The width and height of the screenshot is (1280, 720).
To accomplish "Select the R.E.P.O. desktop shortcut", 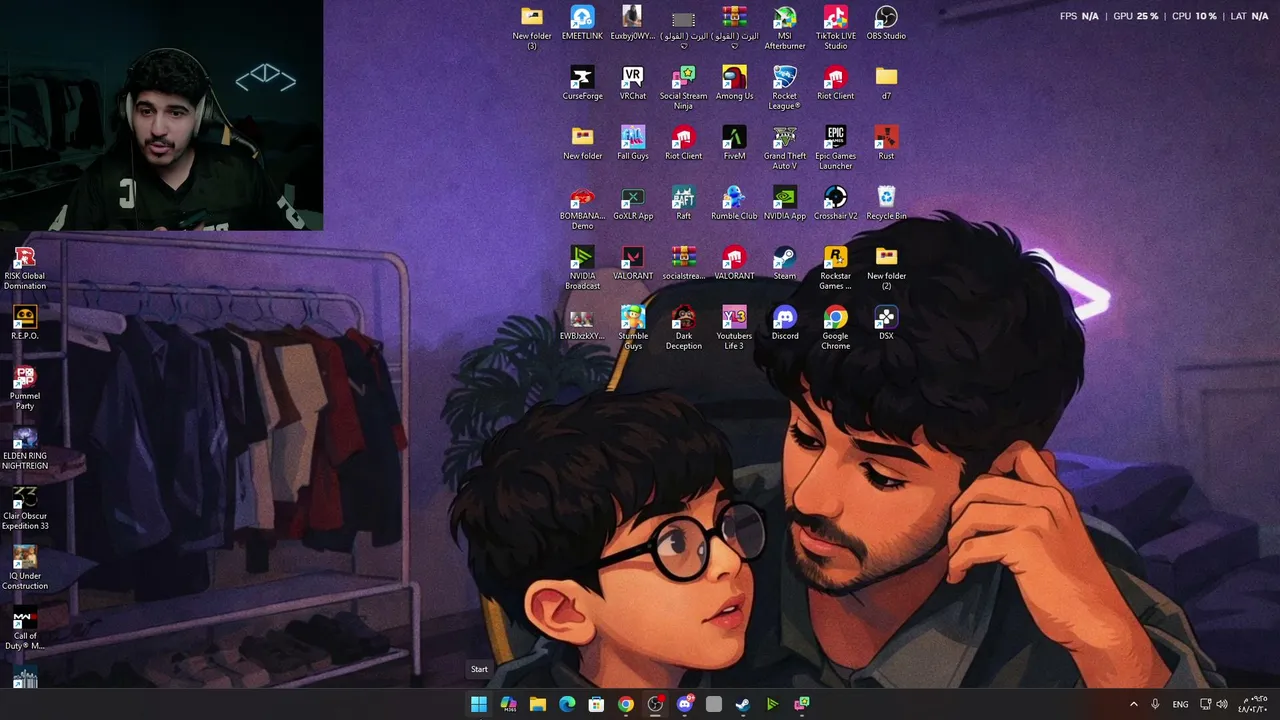I will click(x=25, y=324).
